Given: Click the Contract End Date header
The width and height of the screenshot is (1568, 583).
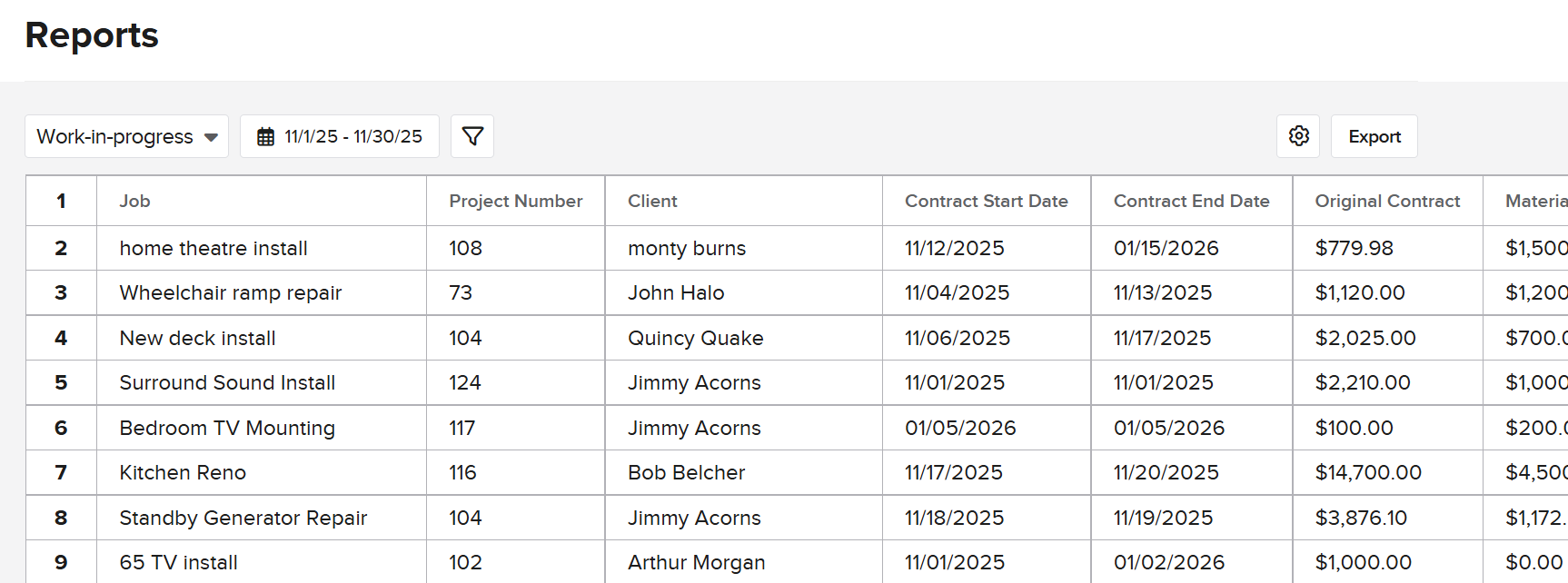Looking at the screenshot, I should tap(1191, 201).
